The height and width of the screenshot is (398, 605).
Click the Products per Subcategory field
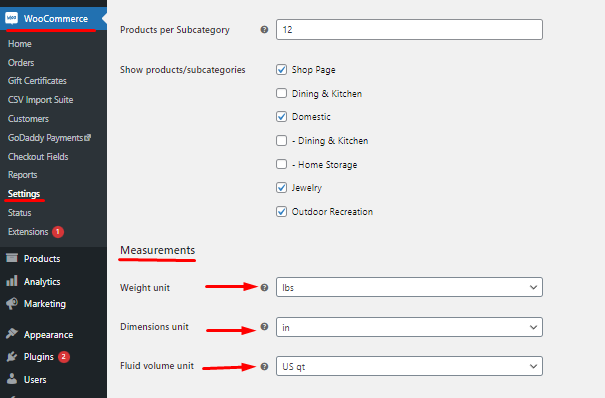pyautogui.click(x=409, y=30)
